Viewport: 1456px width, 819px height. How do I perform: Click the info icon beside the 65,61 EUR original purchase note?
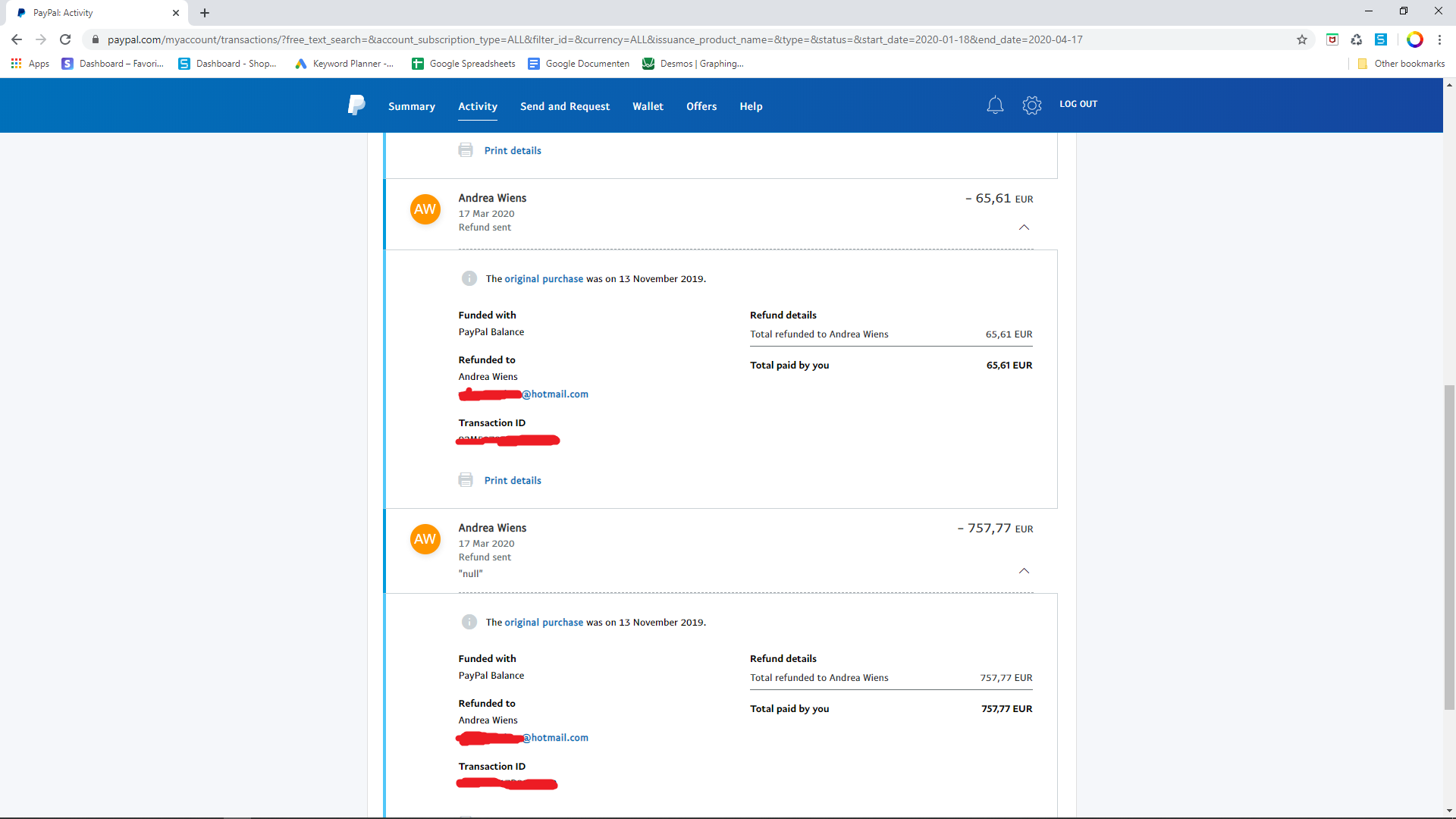pyautogui.click(x=469, y=278)
